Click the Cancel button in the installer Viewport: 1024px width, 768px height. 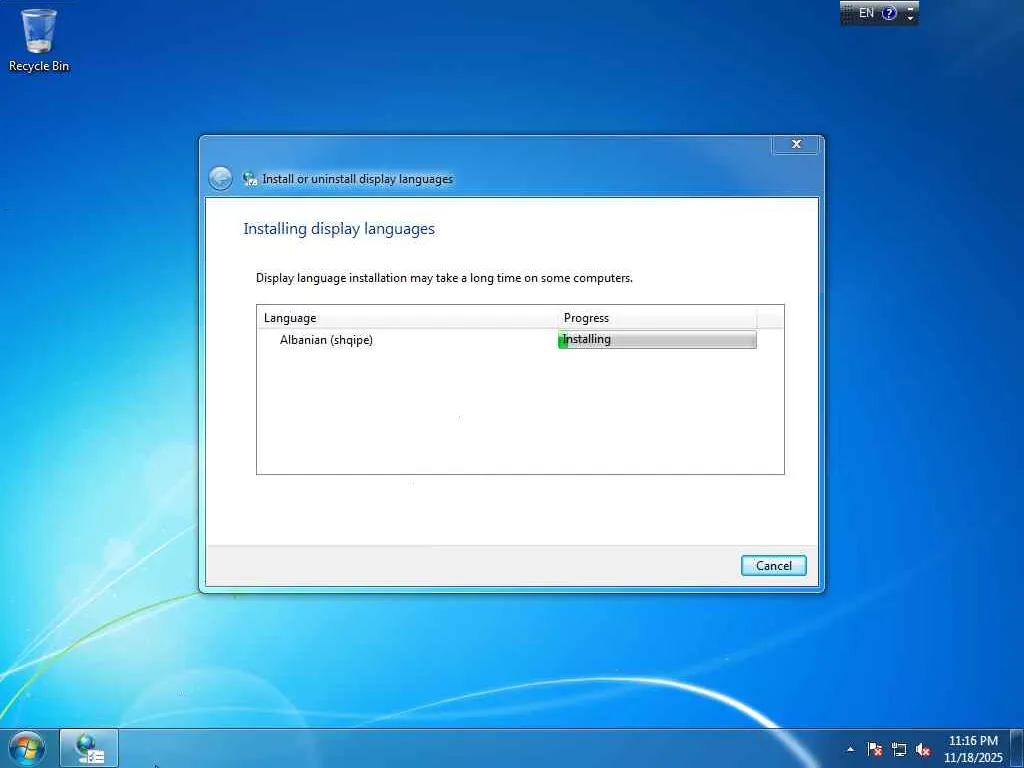[773, 566]
